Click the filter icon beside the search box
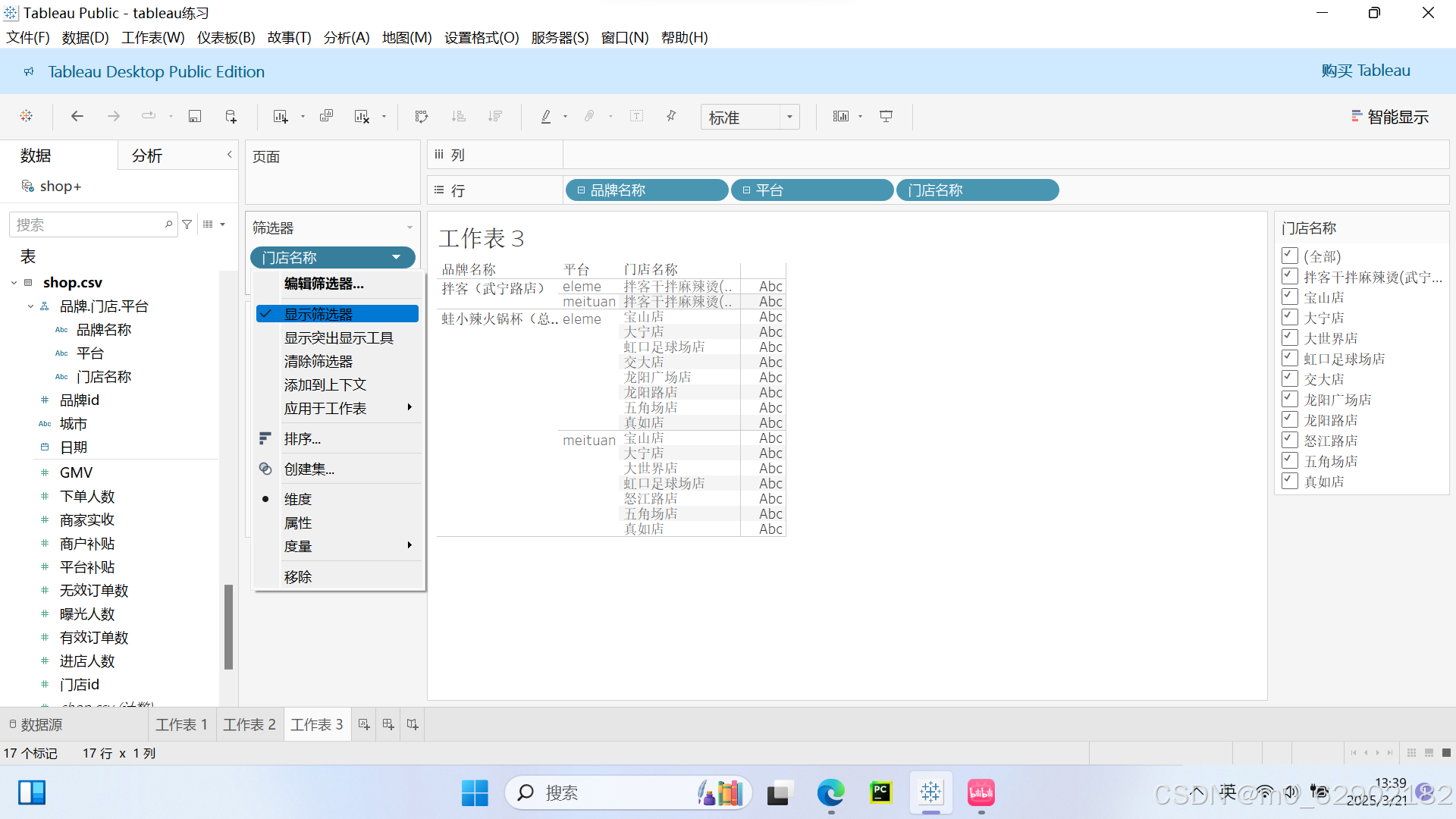The image size is (1456, 819). (x=187, y=224)
